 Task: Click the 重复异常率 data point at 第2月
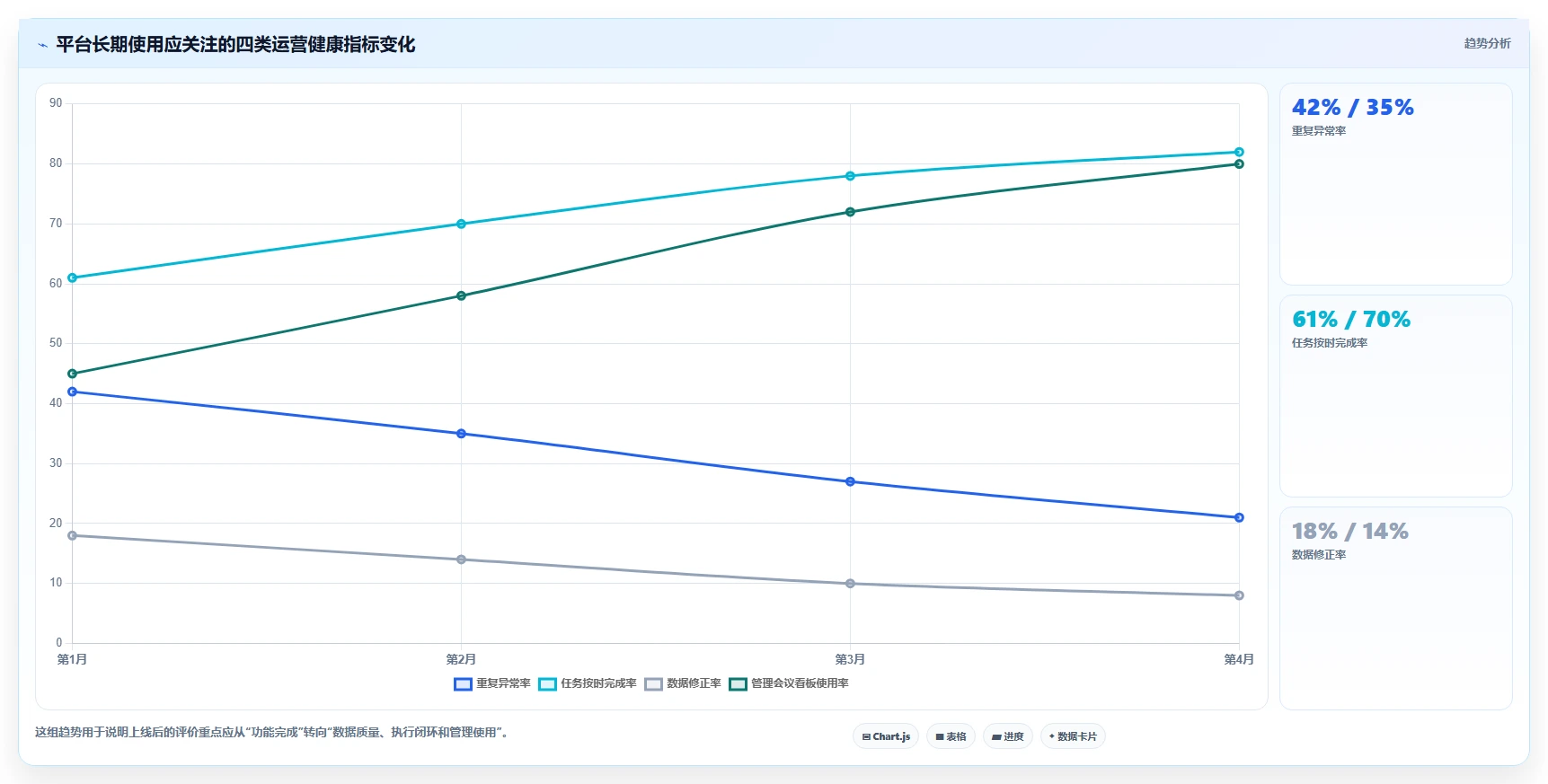461,434
